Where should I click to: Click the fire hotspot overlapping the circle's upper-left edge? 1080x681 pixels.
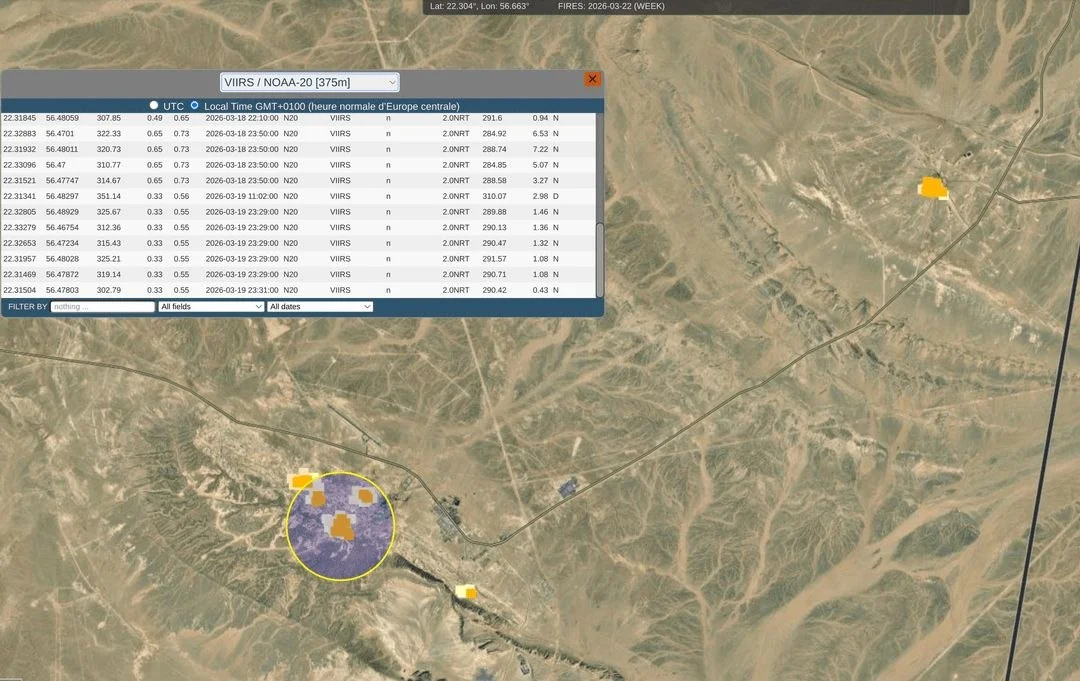tap(301, 481)
